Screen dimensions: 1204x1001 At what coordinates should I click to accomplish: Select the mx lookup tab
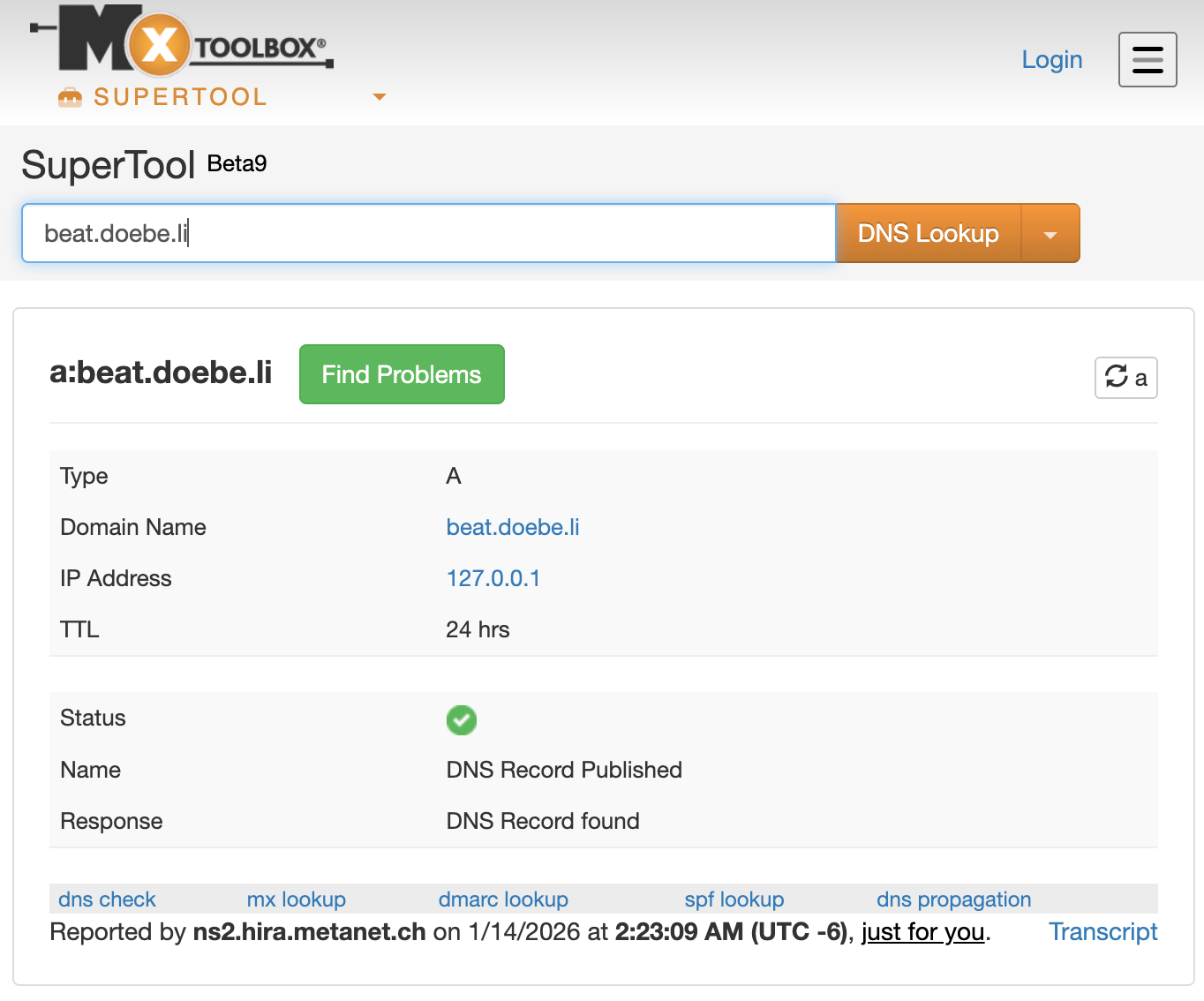[296, 899]
